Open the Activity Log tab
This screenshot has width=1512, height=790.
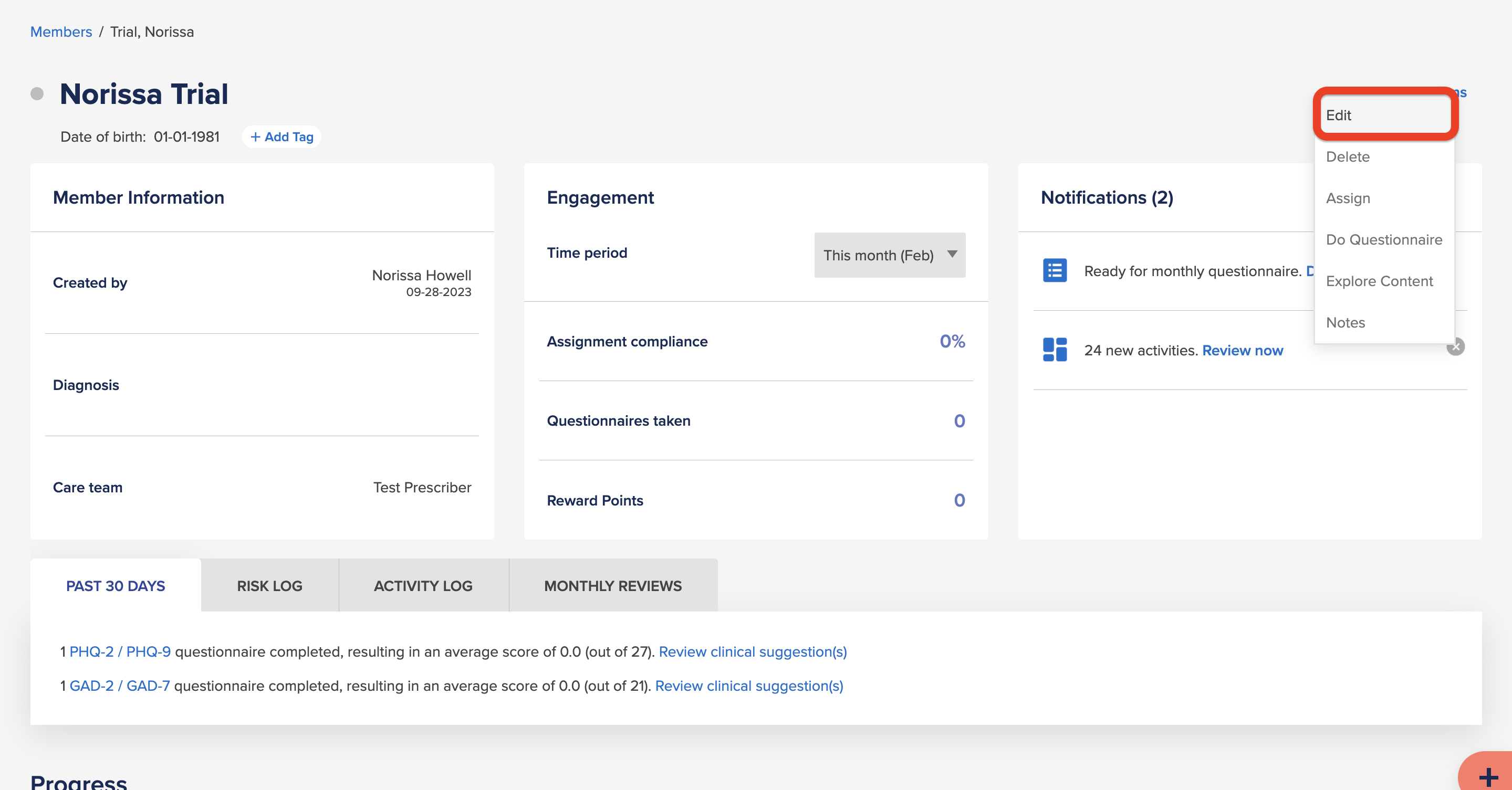click(x=423, y=585)
